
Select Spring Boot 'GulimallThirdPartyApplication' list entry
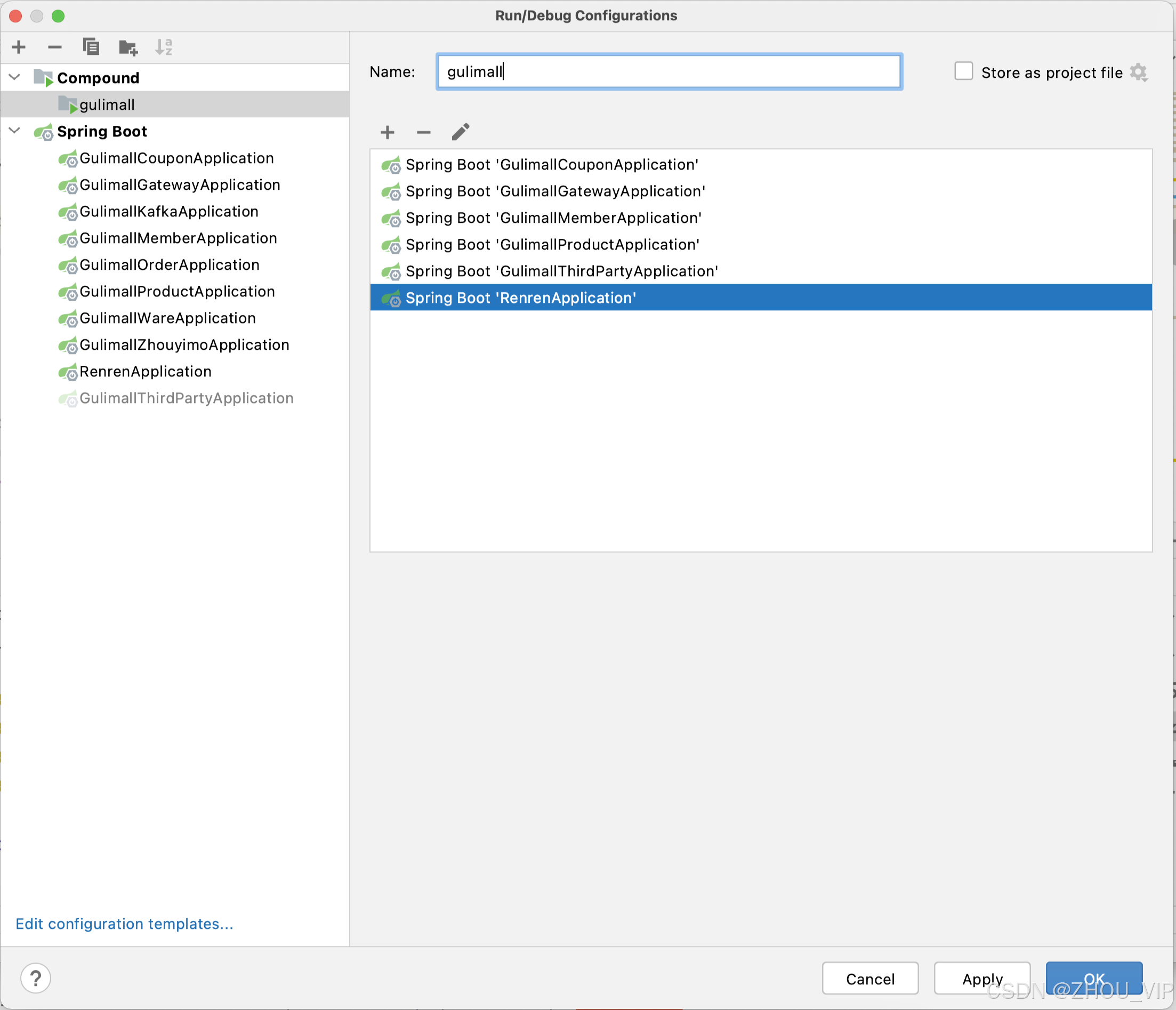point(561,271)
